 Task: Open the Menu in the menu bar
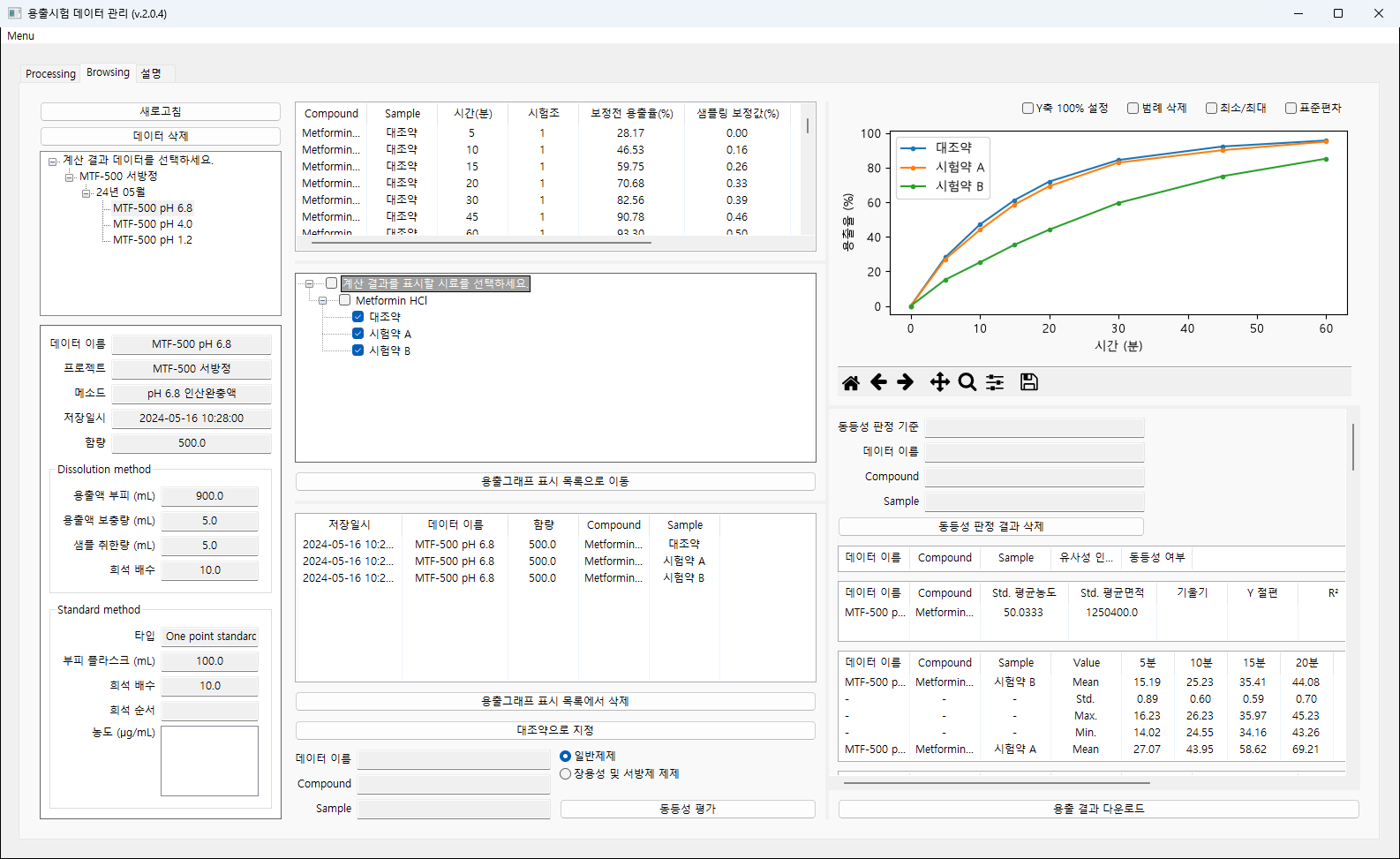(20, 36)
